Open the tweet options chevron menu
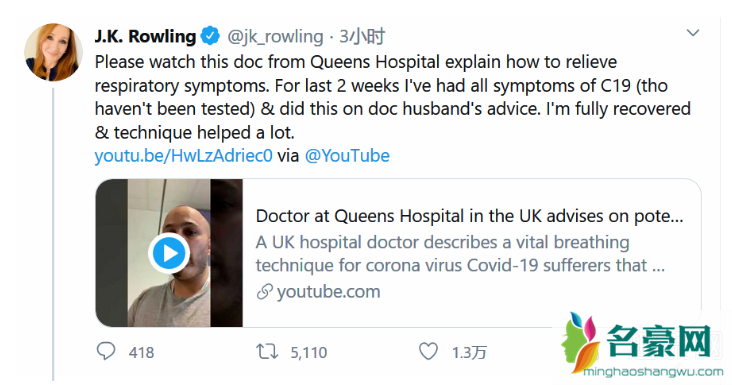The width and height of the screenshot is (732, 385). click(693, 33)
